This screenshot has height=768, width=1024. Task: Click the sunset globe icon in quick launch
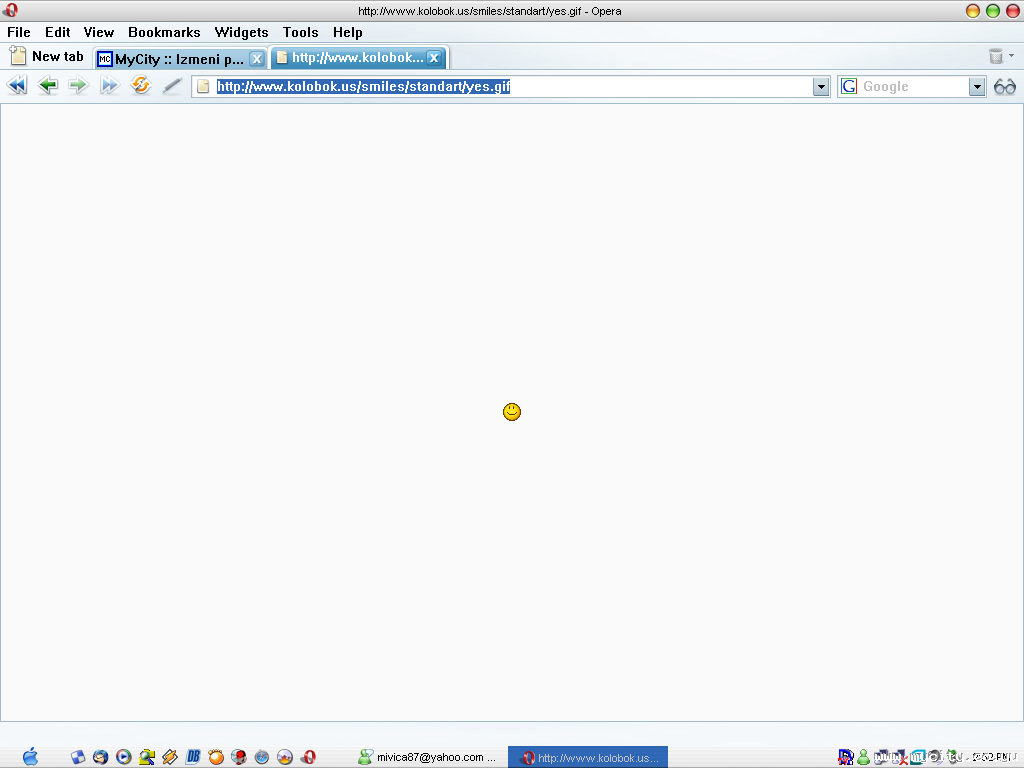[285, 757]
